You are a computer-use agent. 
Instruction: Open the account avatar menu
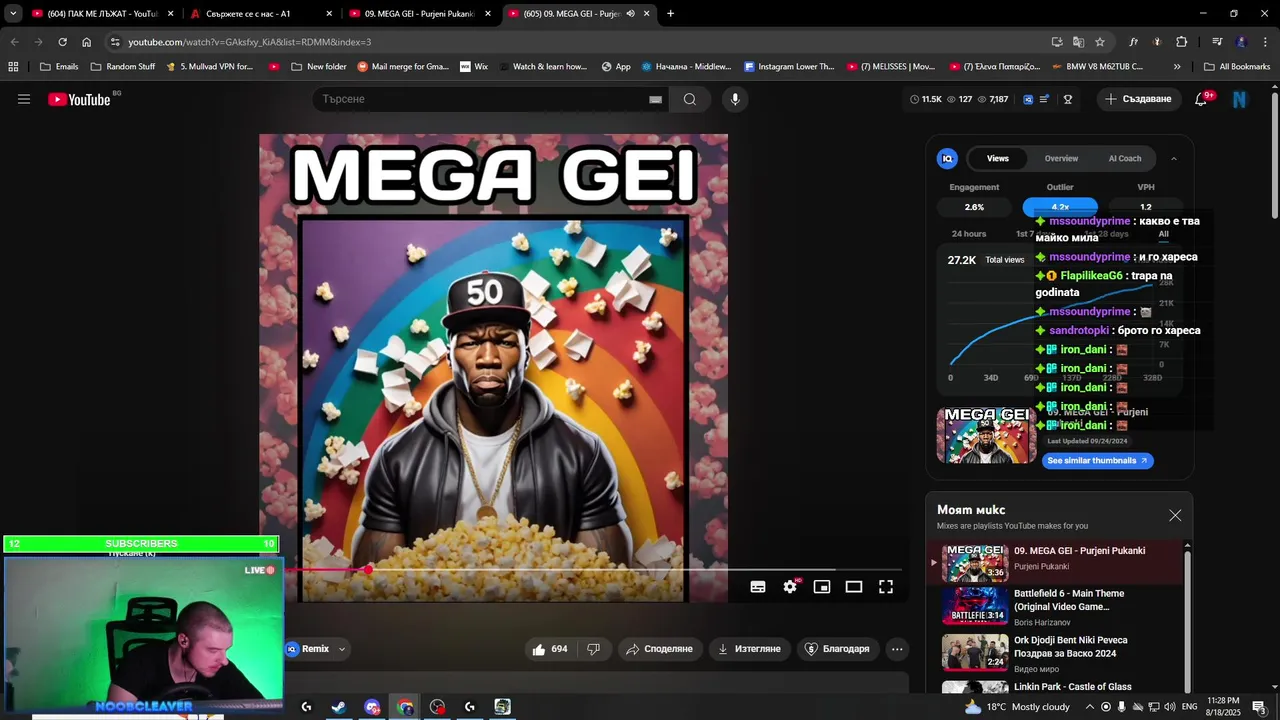1240,99
